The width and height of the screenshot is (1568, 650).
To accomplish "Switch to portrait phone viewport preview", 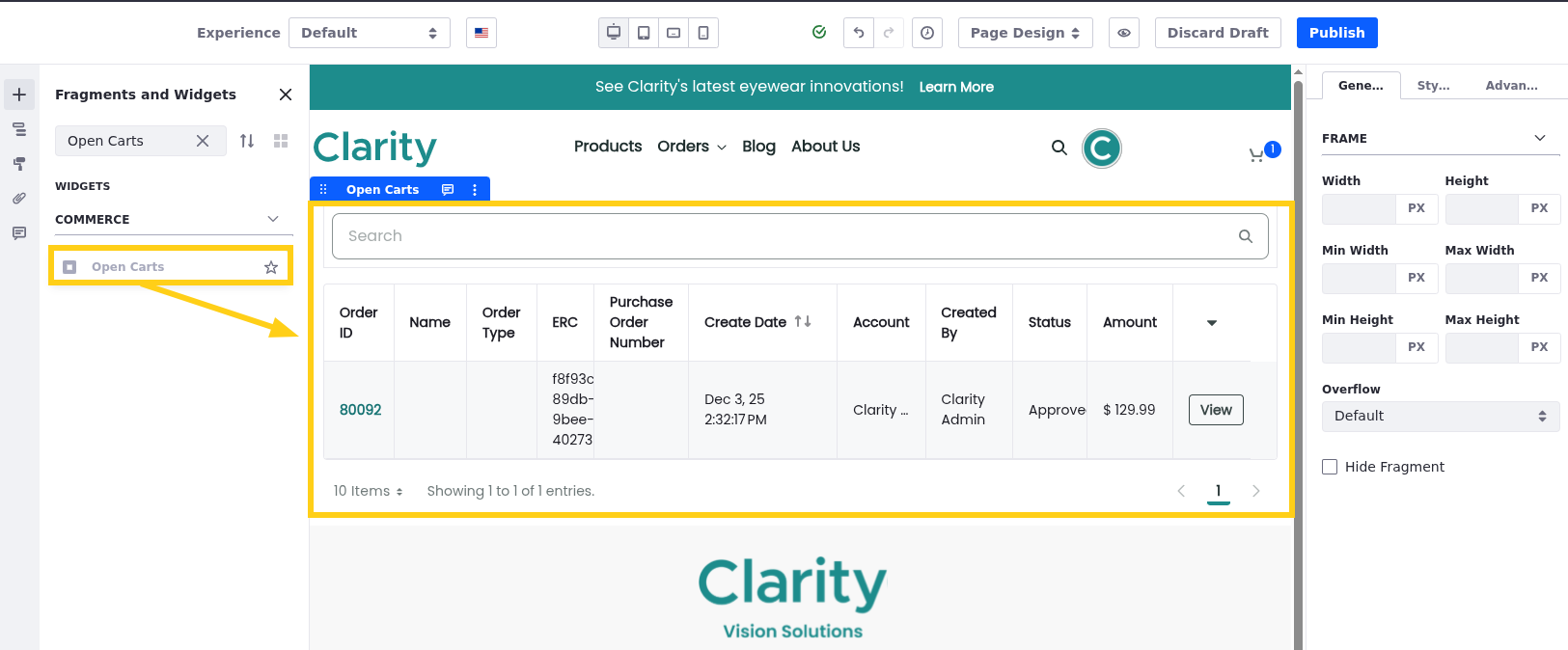I will [x=703, y=33].
